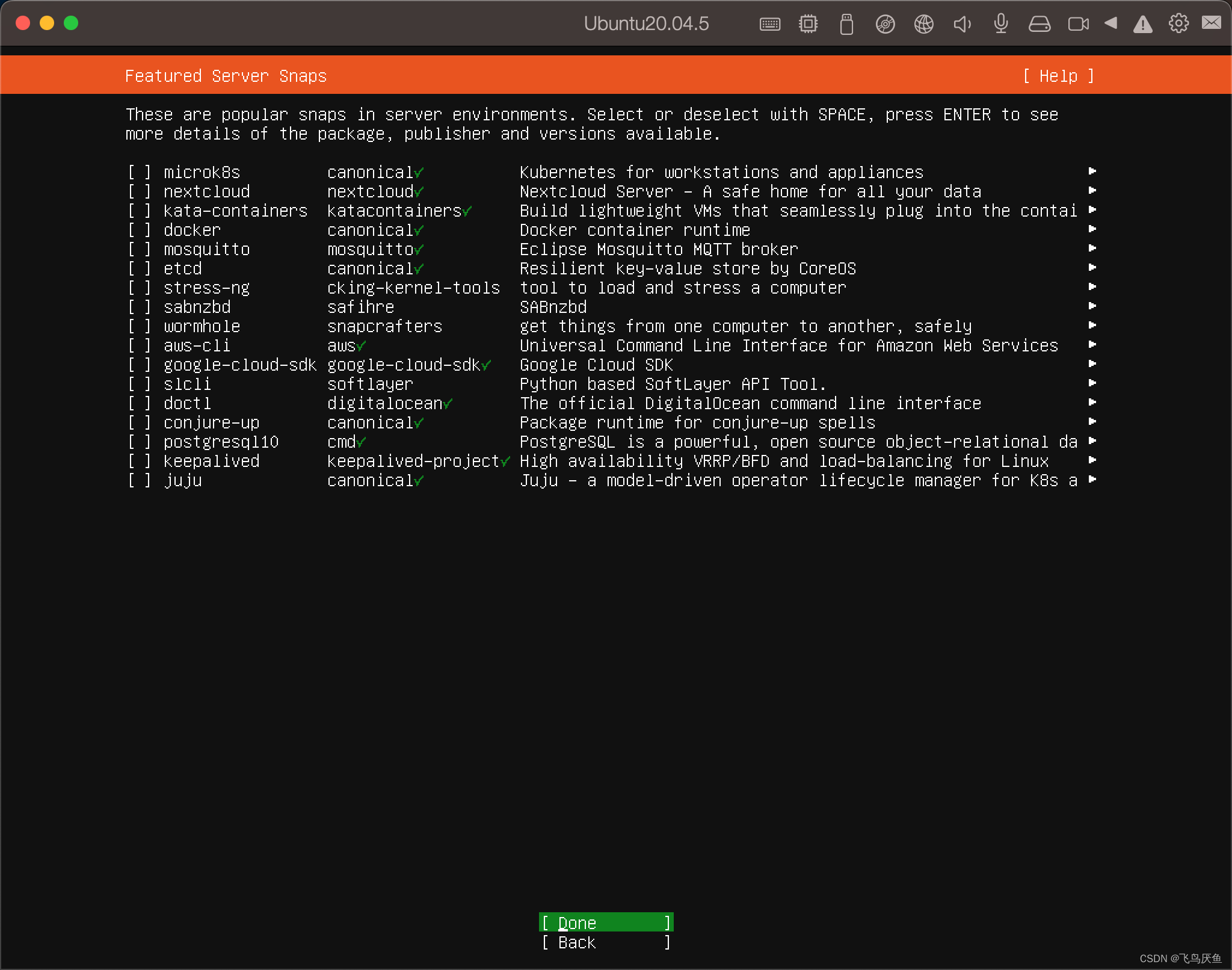
Task: Click the 'softlayer' publisher name
Action: click(371, 385)
